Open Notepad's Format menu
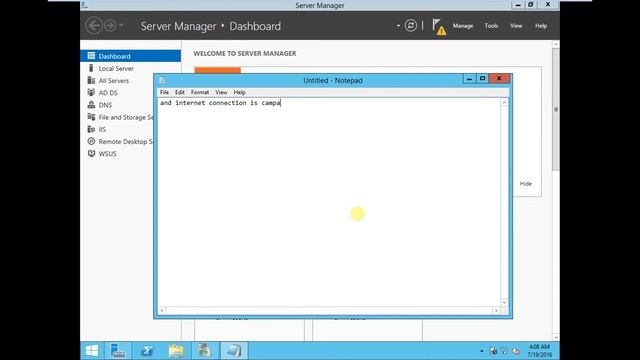640x360 pixels. [x=200, y=92]
